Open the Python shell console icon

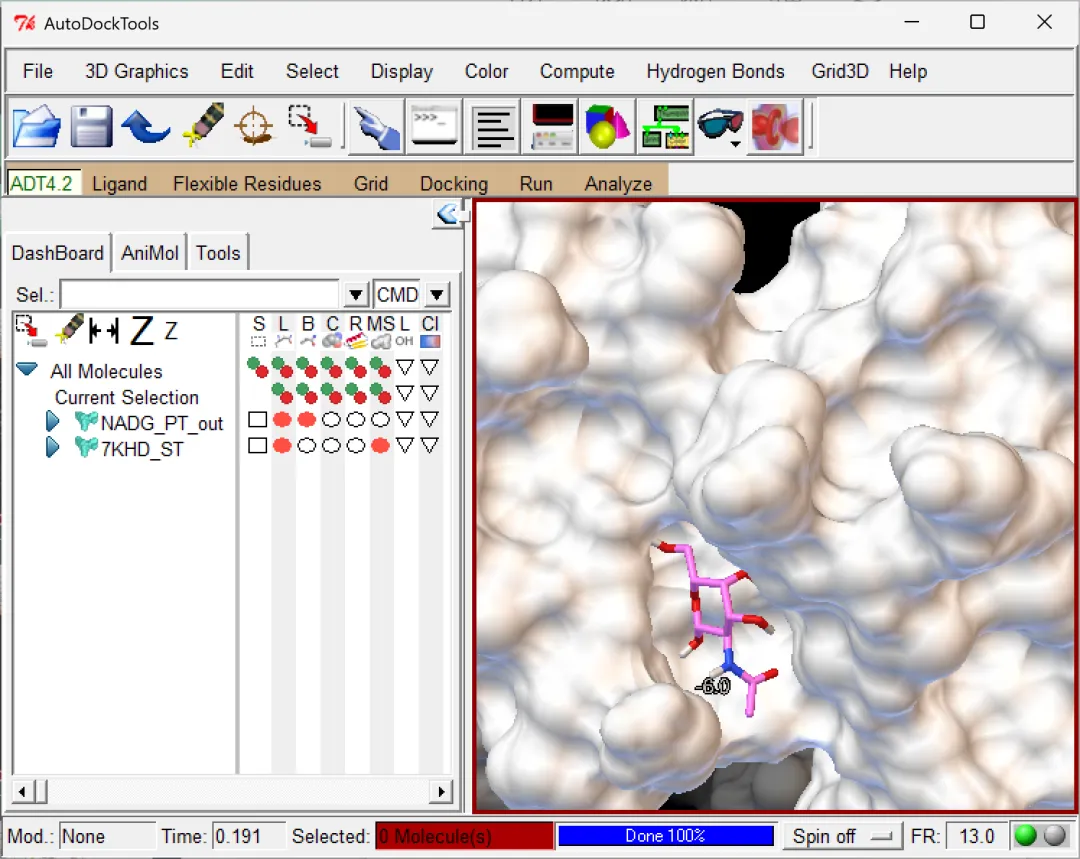(x=434, y=126)
